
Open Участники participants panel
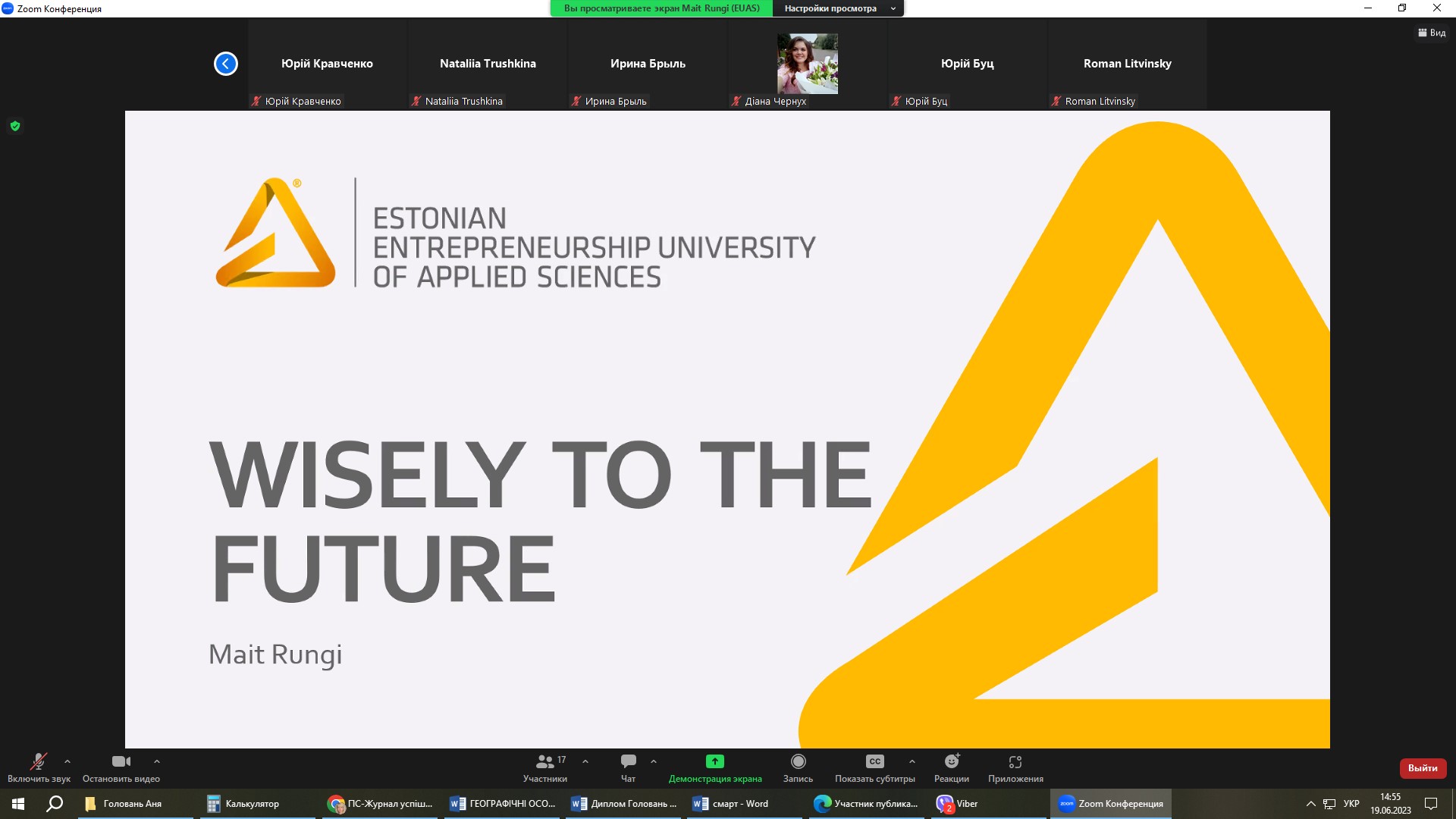point(545,768)
